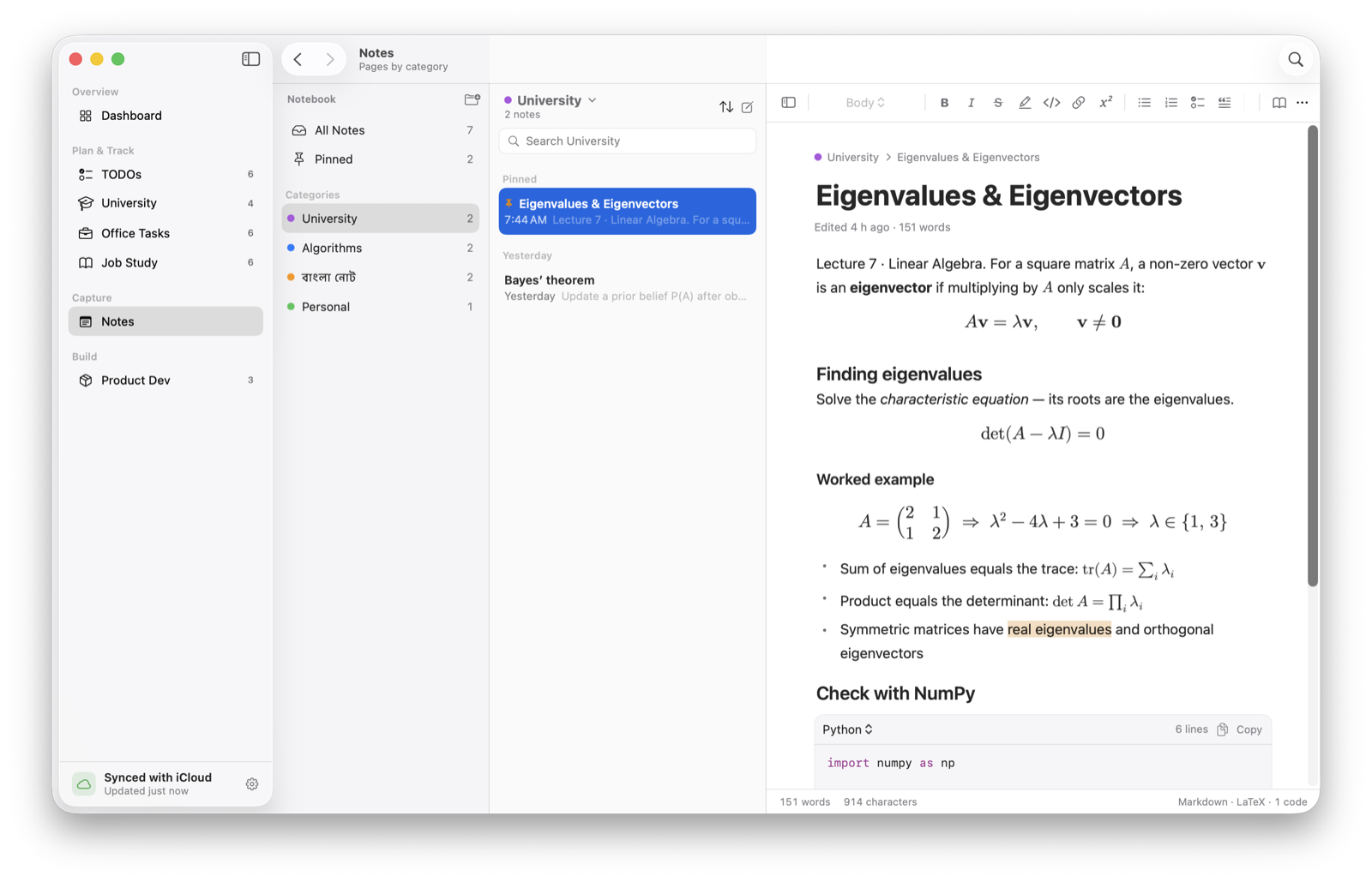This screenshot has height=882, width=1372.
Task: Show All Notes in the notebook
Action: [381, 130]
